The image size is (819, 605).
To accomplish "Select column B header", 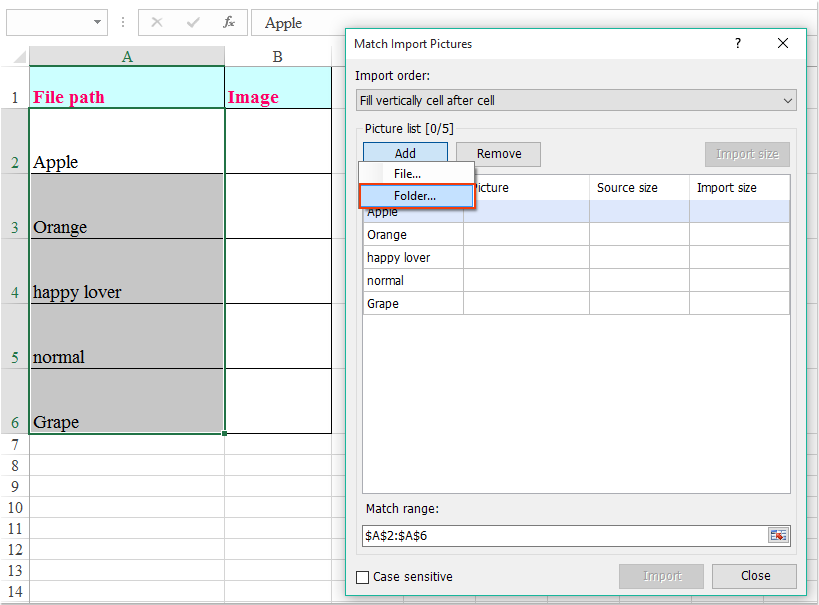I will [277, 57].
